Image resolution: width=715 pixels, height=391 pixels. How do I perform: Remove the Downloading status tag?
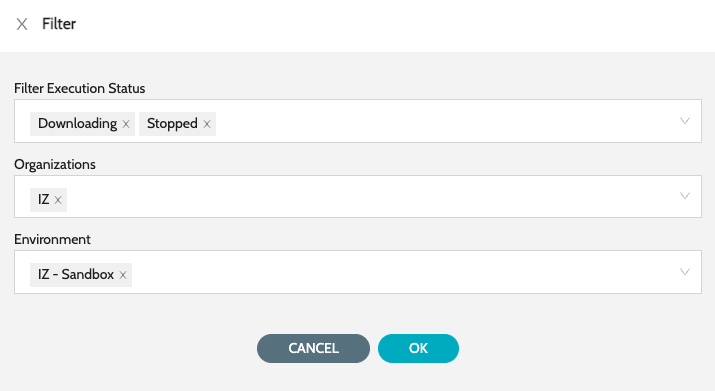126,124
